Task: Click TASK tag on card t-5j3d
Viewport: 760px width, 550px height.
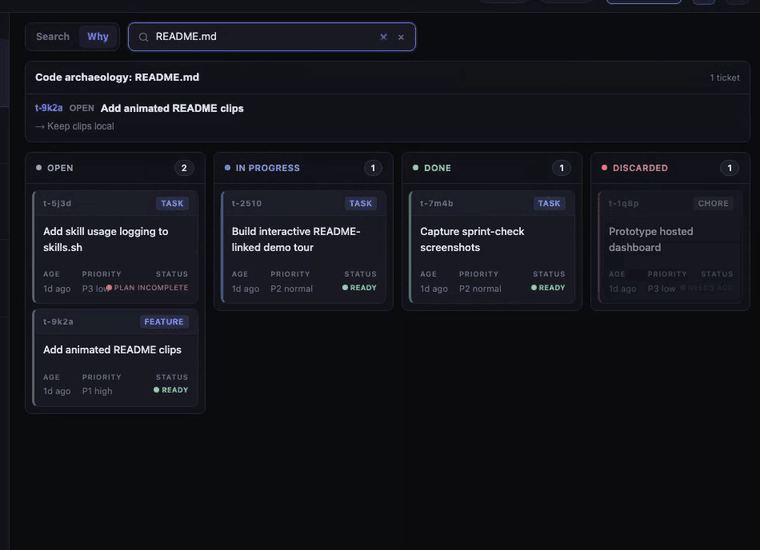Action: tap(172, 204)
